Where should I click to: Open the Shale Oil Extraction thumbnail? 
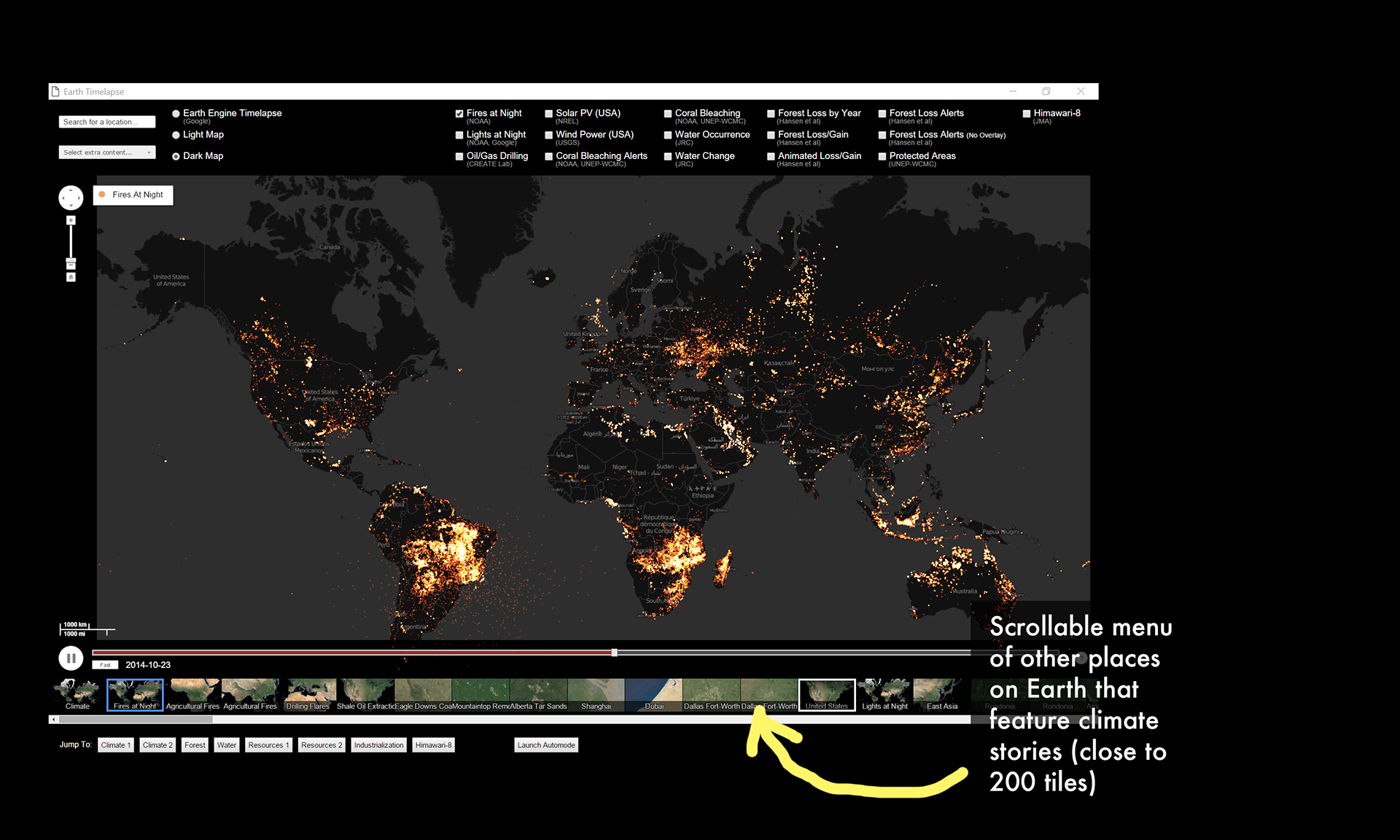(x=365, y=695)
